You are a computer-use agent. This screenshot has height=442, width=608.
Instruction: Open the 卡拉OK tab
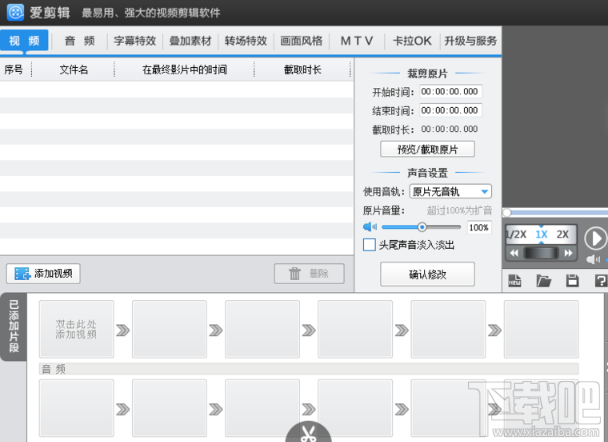[x=412, y=41]
